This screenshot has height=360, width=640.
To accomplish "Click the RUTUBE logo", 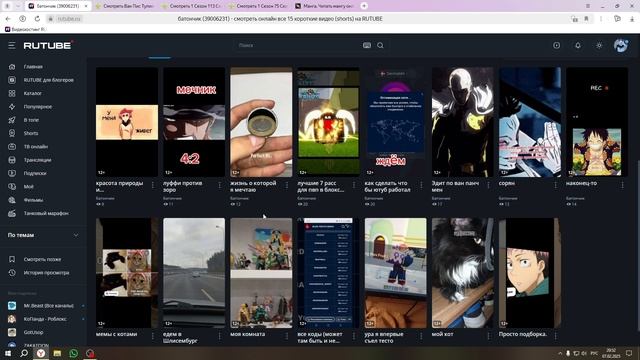I will click(47, 45).
